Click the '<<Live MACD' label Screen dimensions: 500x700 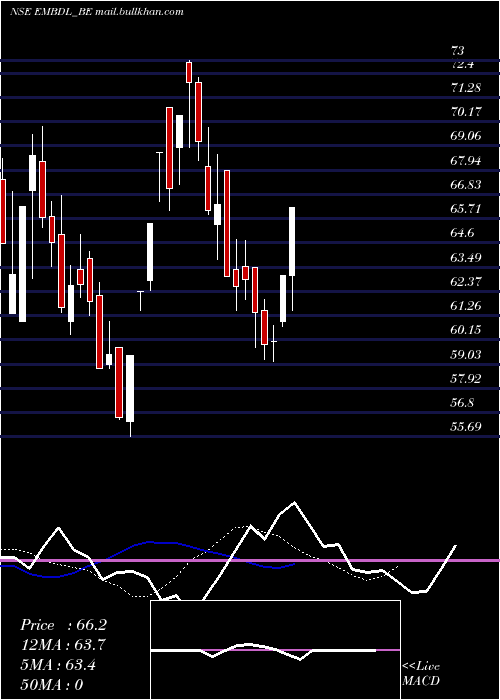[x=421, y=673]
